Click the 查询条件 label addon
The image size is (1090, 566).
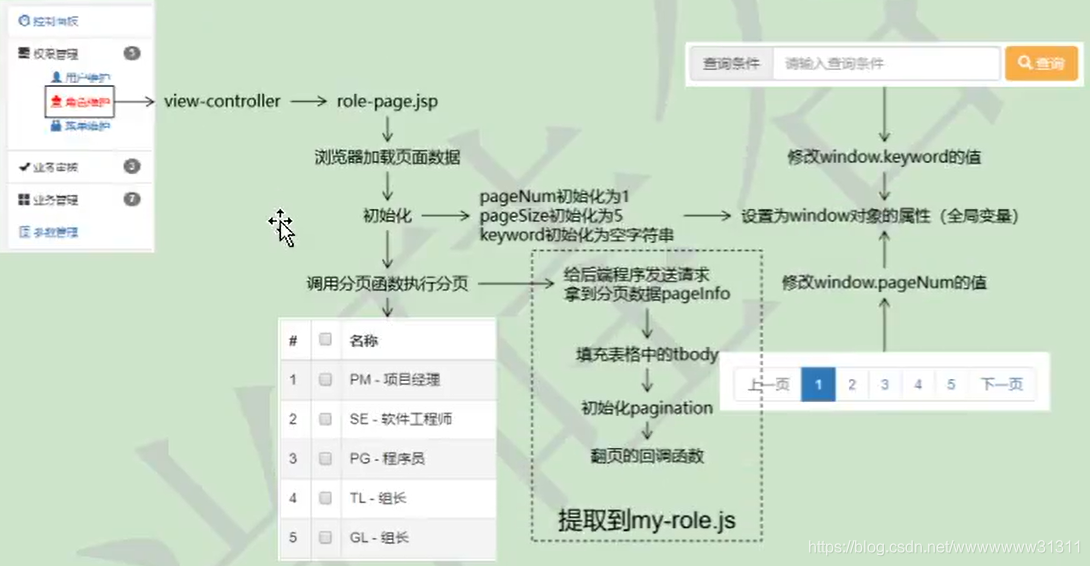tap(731, 64)
